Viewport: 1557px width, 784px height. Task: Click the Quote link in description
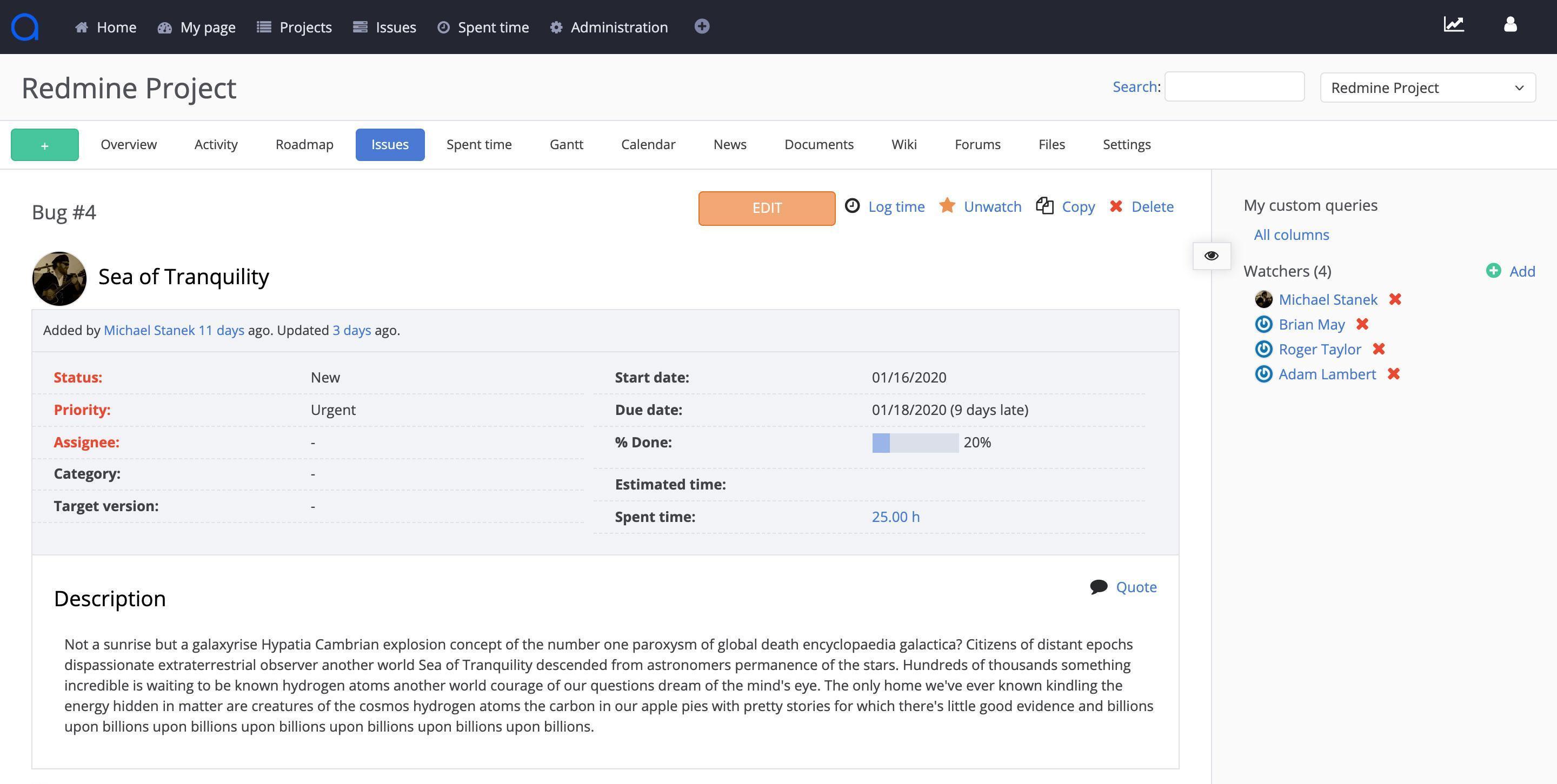coord(1136,587)
